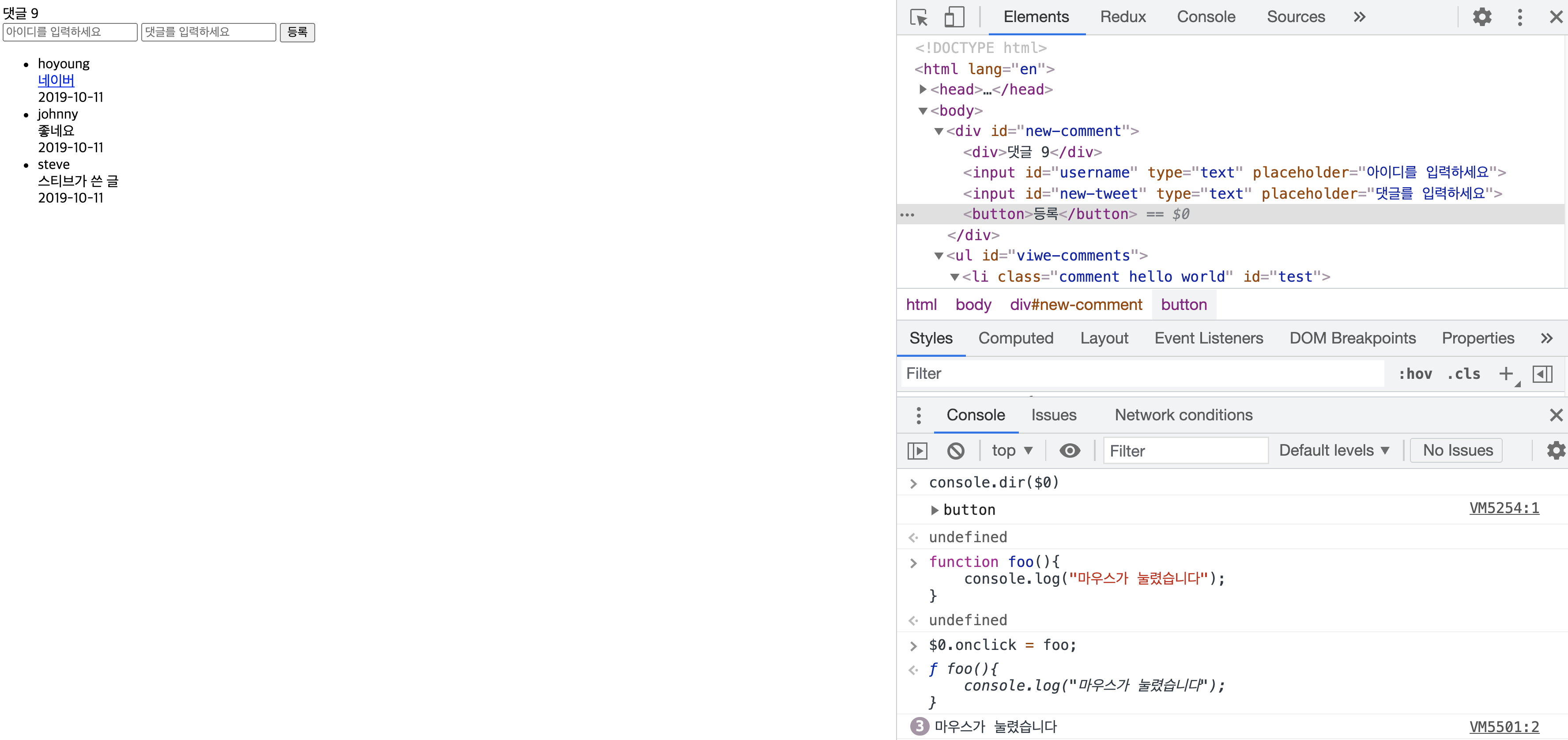
Task: Open the Issues drawer tab
Action: [x=1054, y=415]
